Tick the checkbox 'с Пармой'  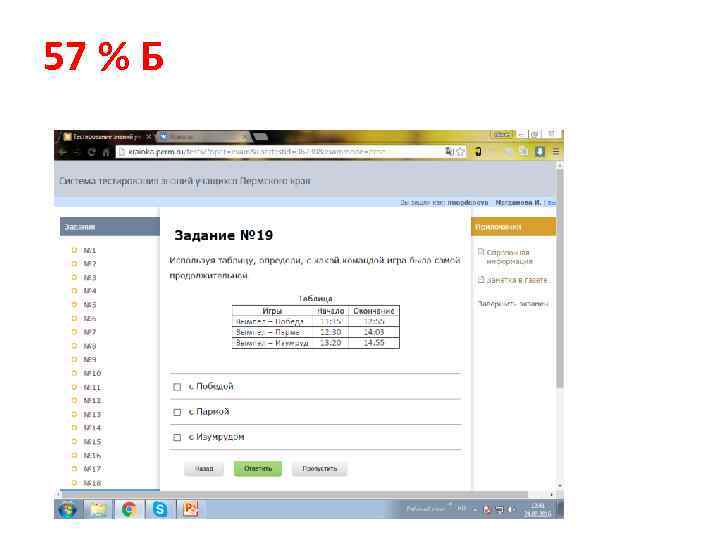pyautogui.click(x=177, y=412)
